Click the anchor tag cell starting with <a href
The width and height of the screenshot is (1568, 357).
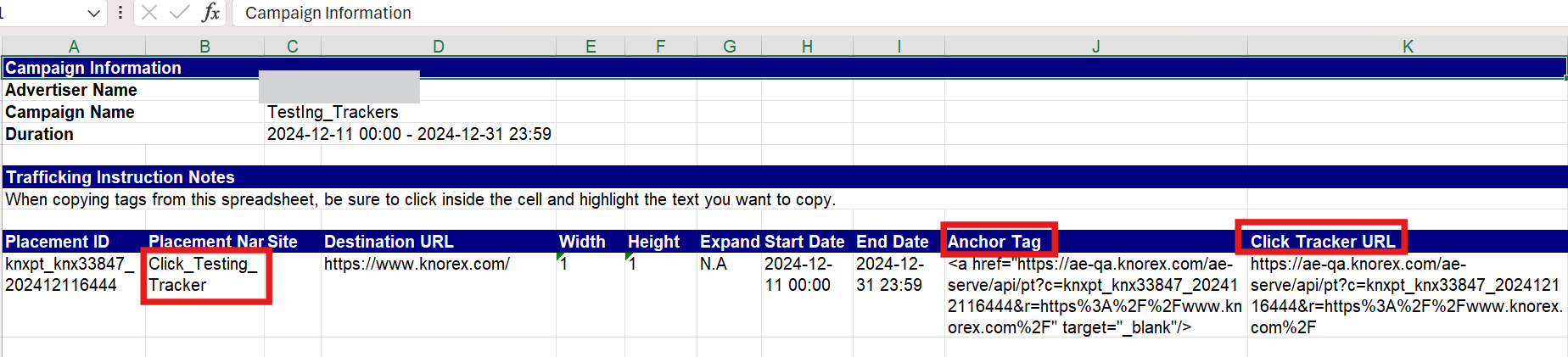point(1094,295)
